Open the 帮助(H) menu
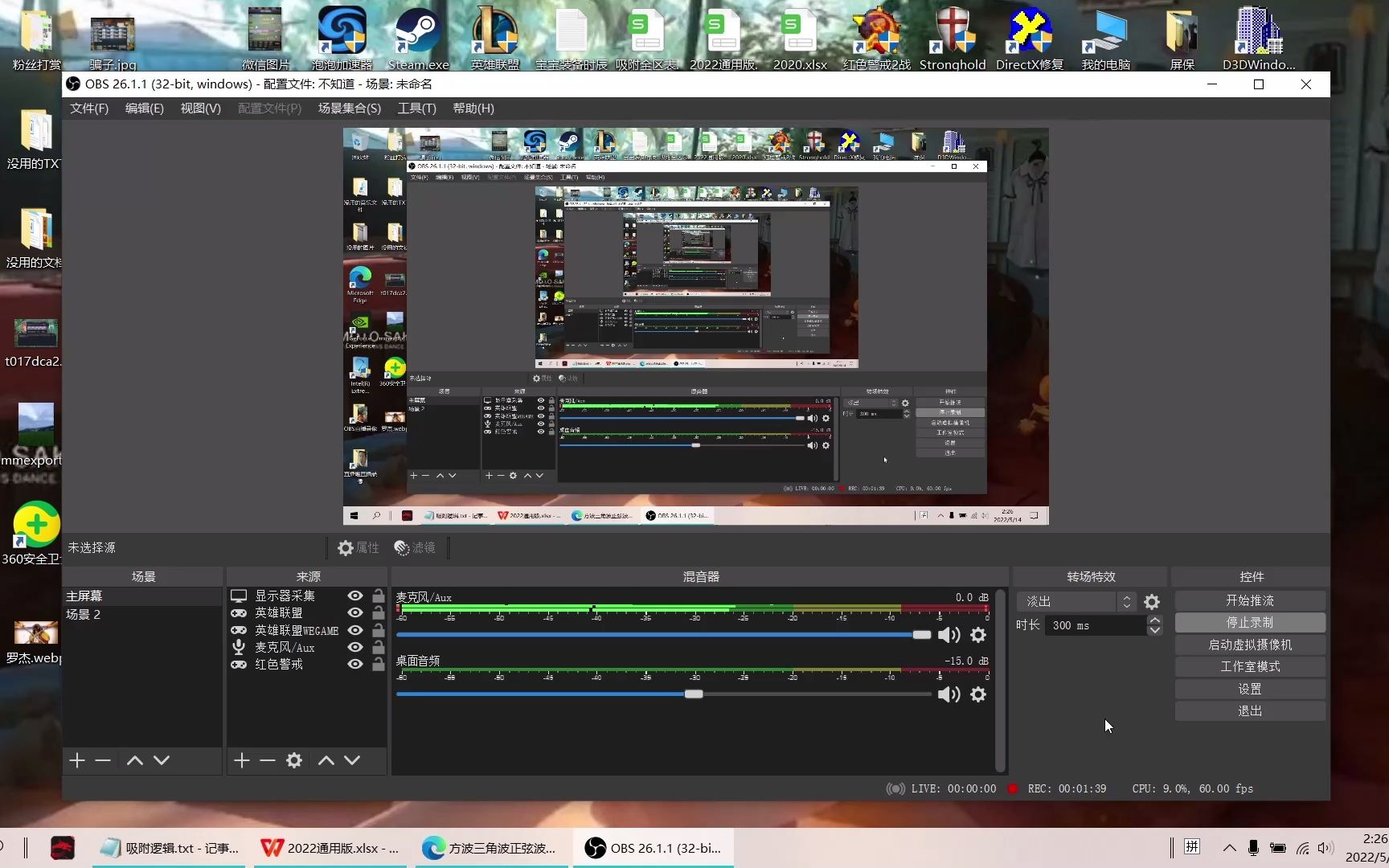 473,108
